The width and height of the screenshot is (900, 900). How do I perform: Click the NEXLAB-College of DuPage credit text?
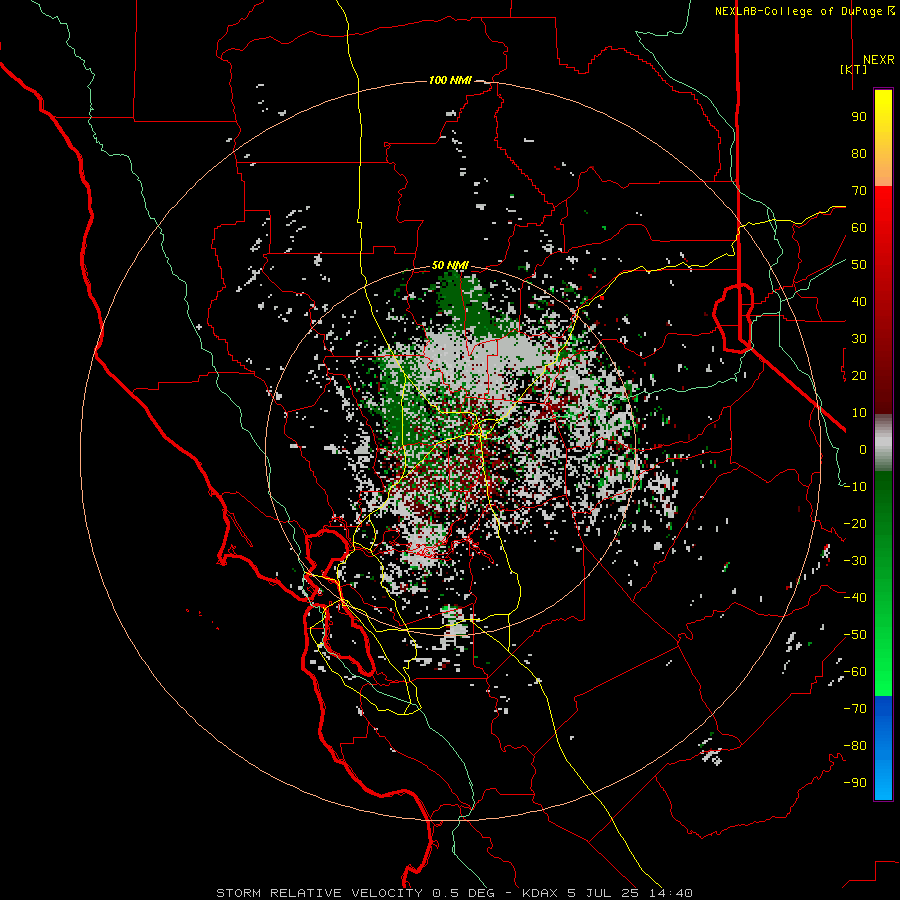[x=798, y=11]
